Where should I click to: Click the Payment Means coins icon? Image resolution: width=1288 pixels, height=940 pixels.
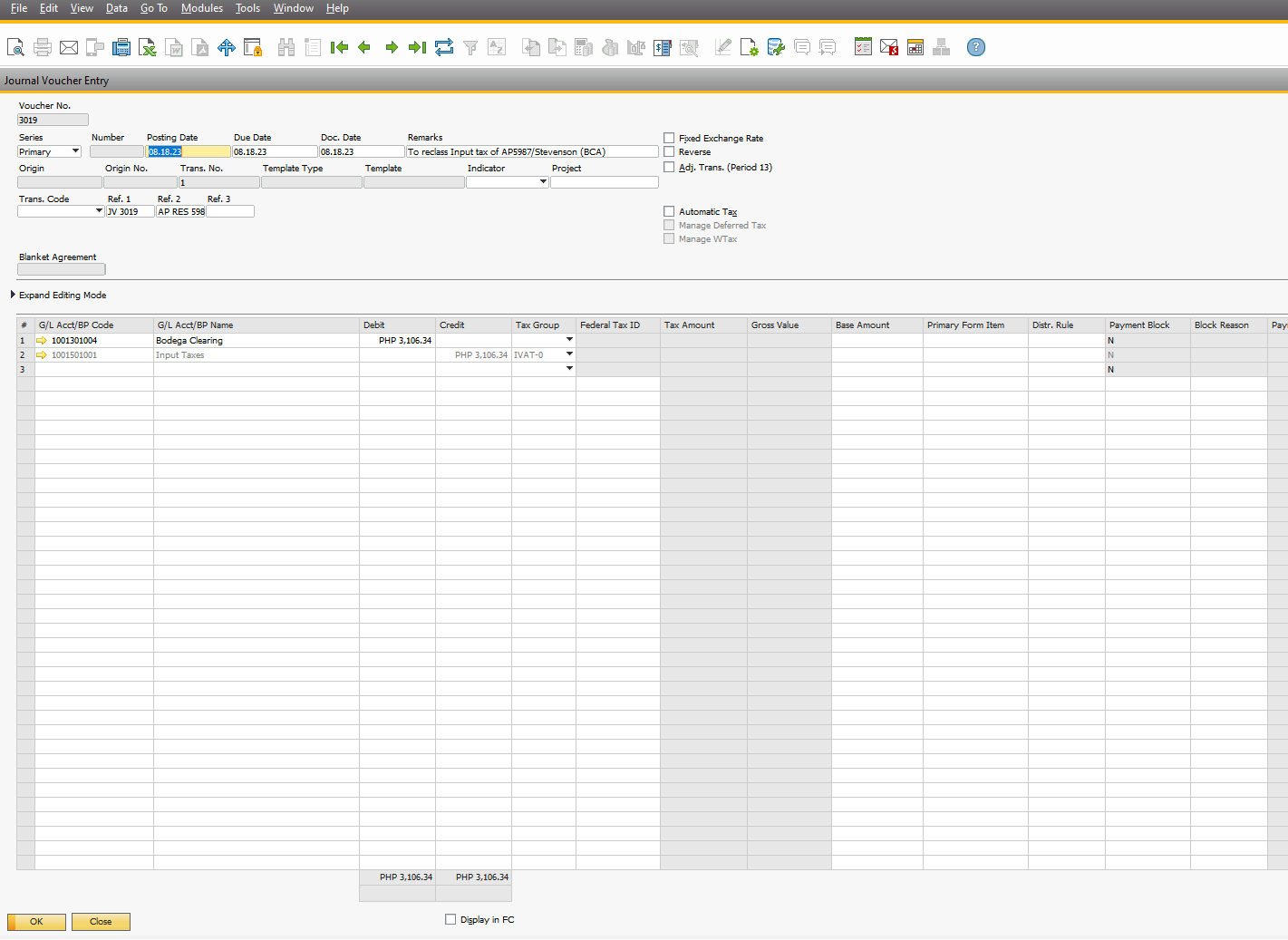click(610, 47)
